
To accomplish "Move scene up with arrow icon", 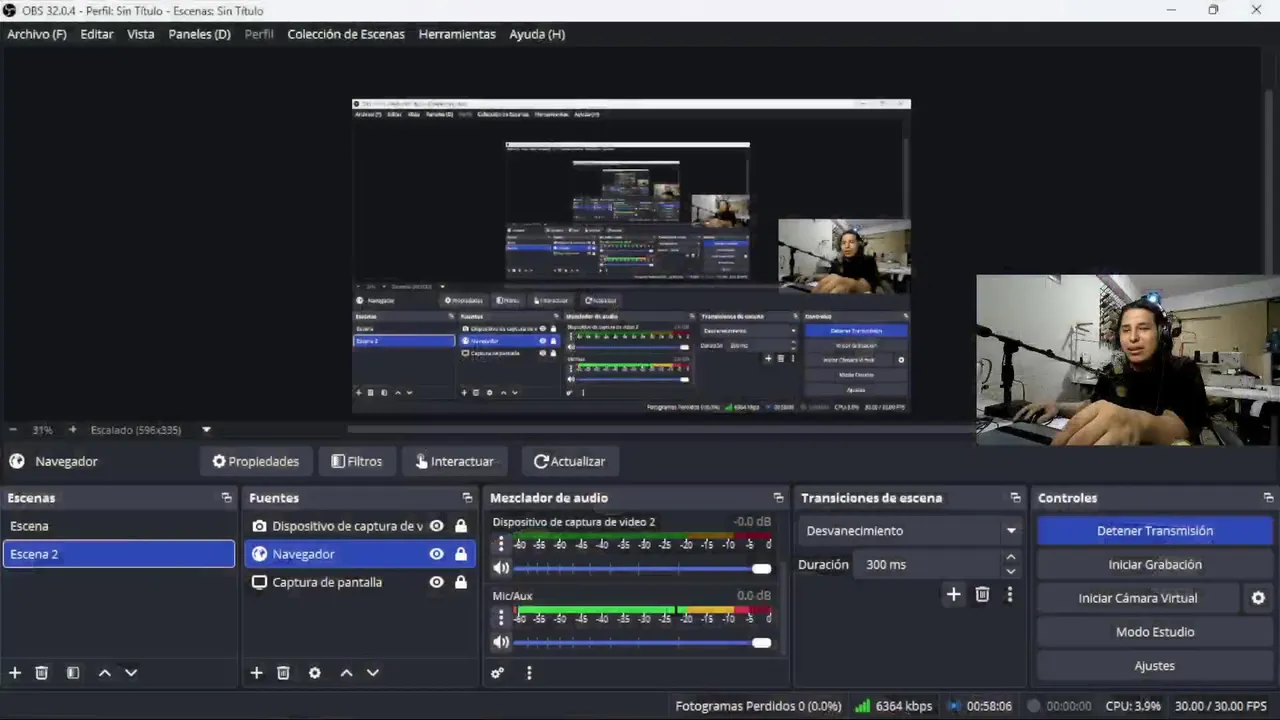I will pyautogui.click(x=104, y=673).
